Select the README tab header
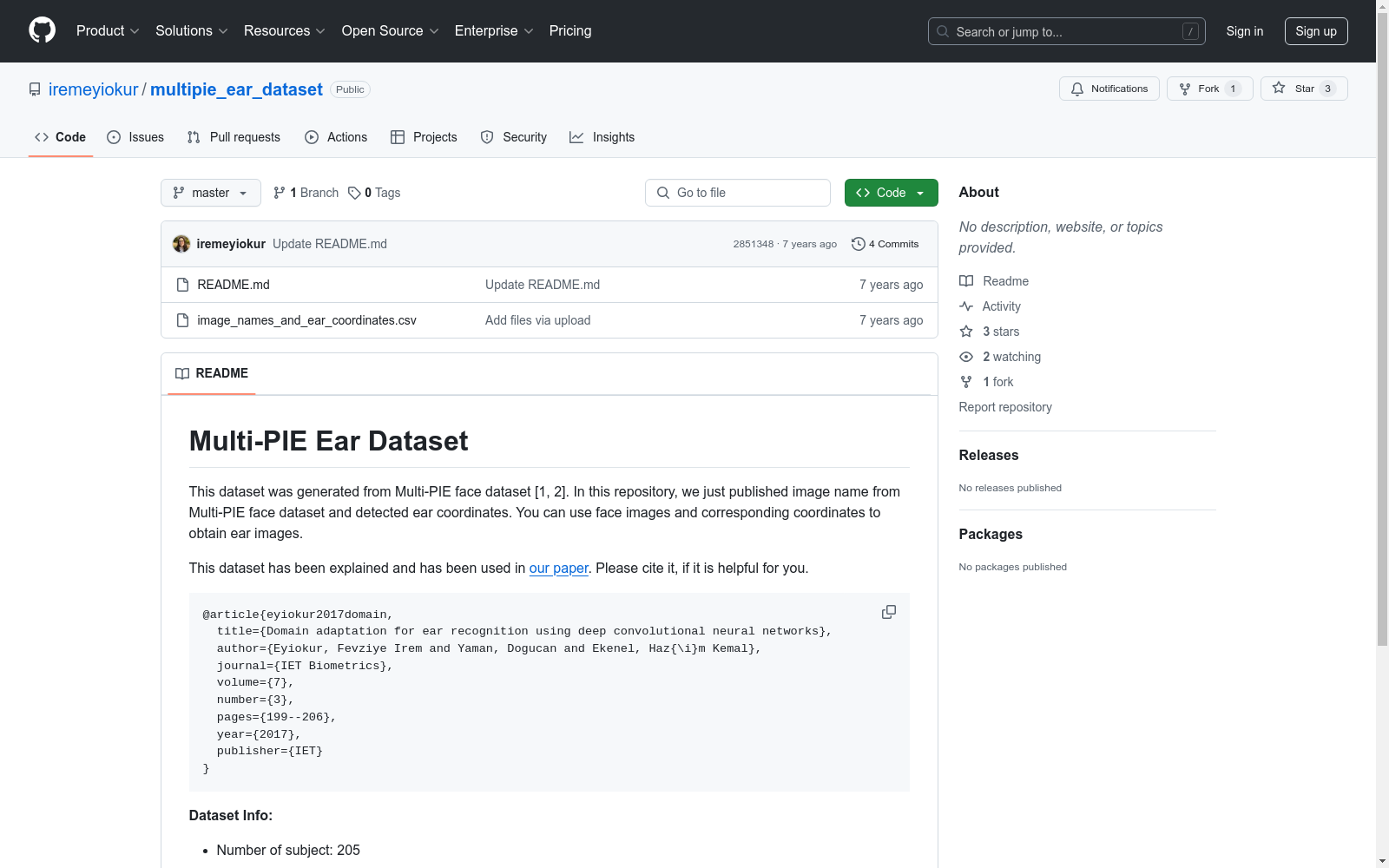1389x868 pixels. click(212, 373)
